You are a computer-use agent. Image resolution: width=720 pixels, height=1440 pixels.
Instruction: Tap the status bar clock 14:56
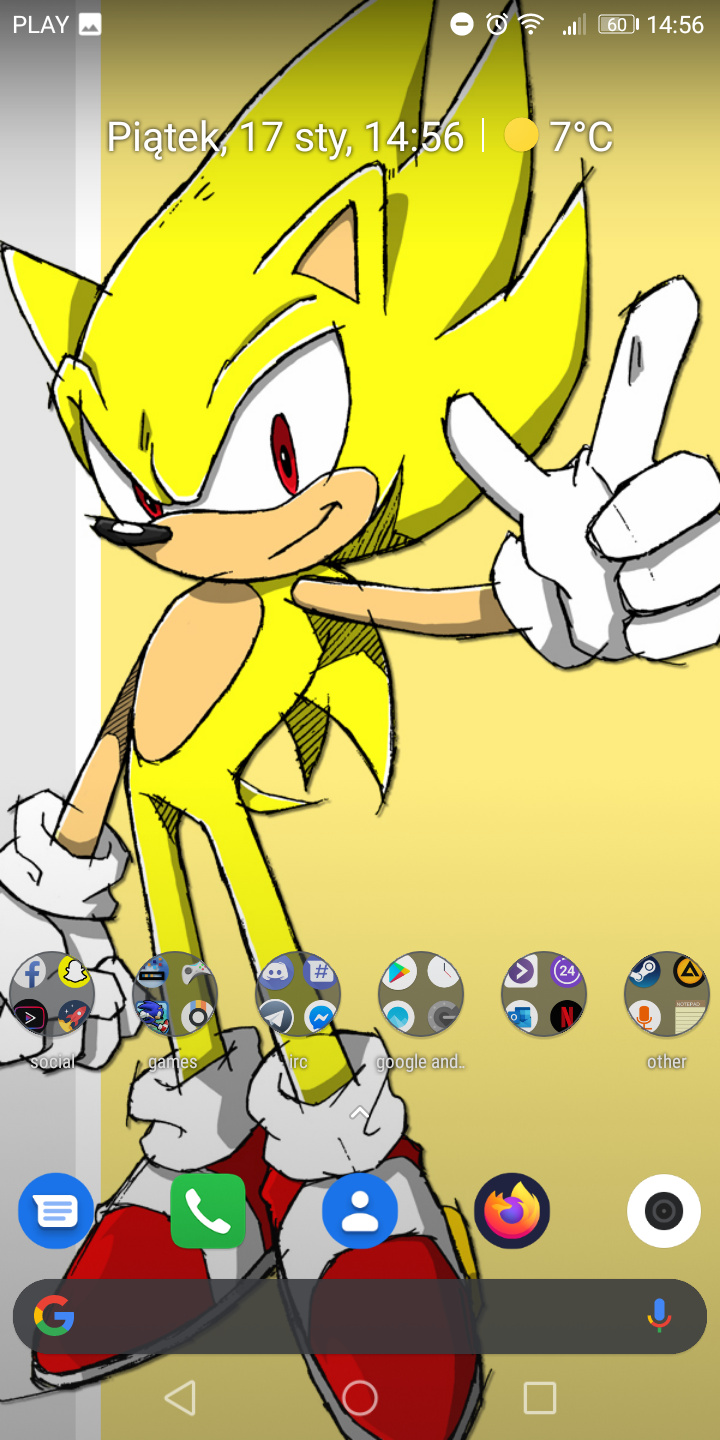(676, 25)
